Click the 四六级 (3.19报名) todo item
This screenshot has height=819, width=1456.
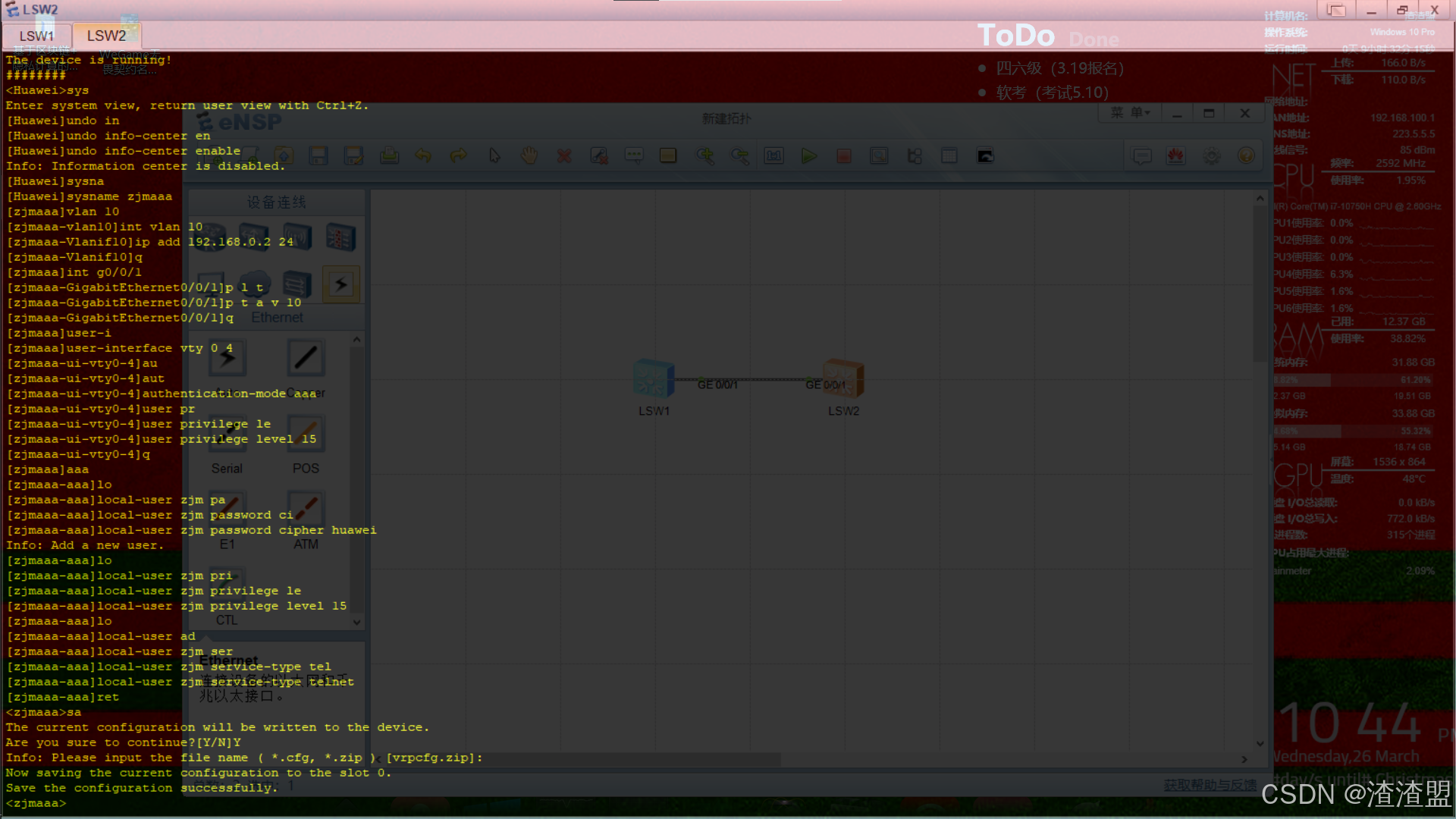1059,68
